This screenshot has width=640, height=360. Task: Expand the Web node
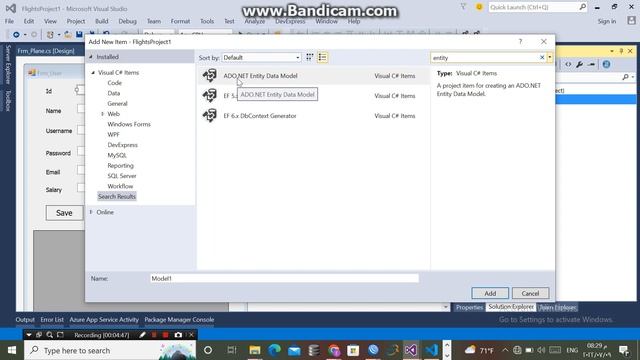tap(102, 114)
